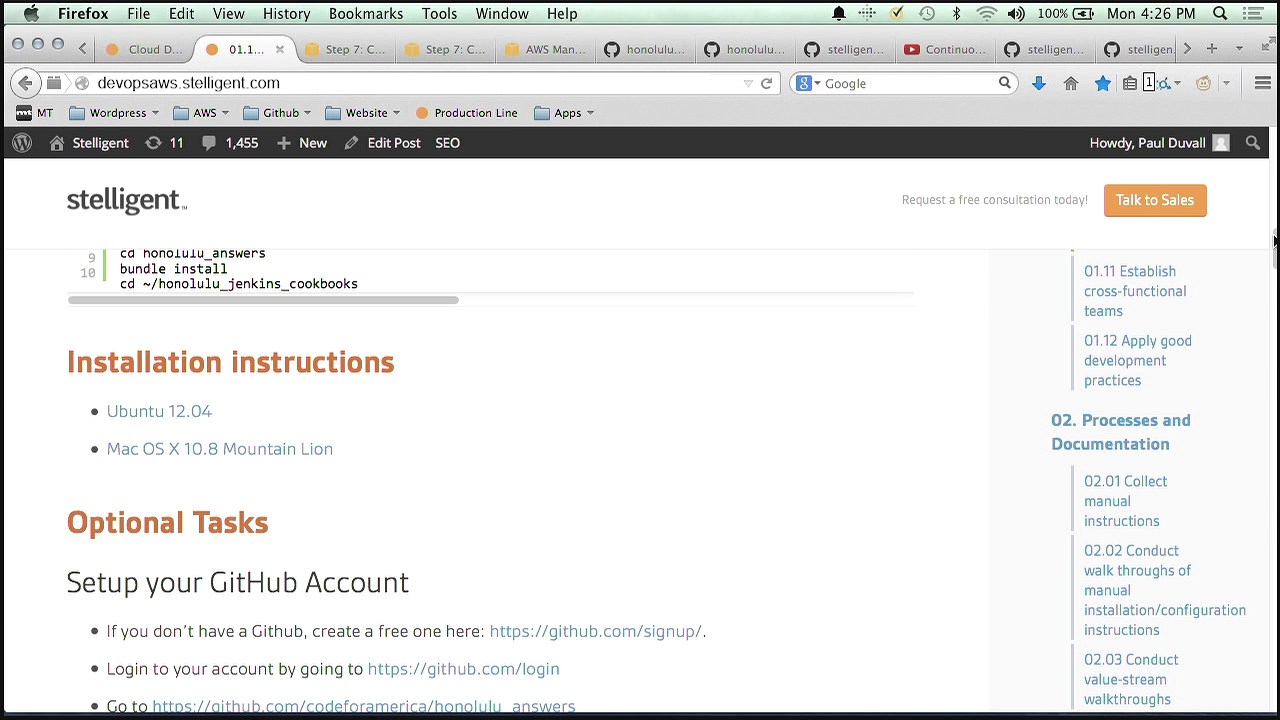Open the 1,455 comments in admin bar
The height and width of the screenshot is (720, 1280).
point(229,143)
